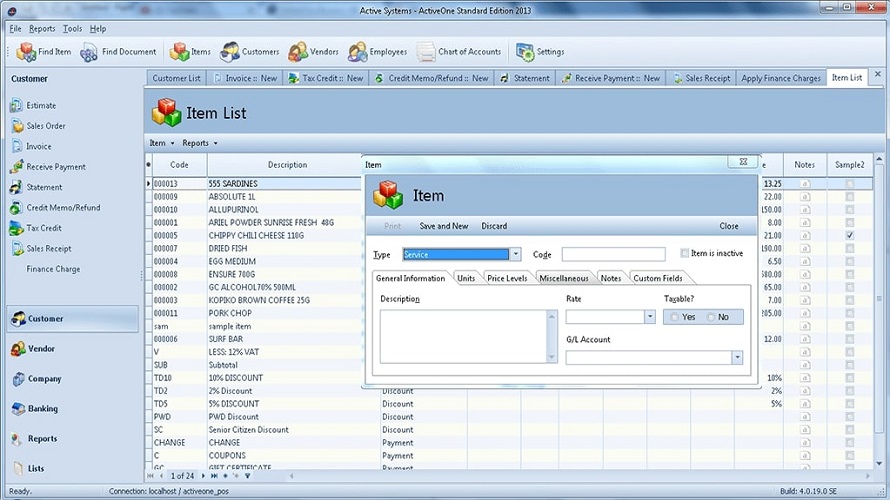Screen dimensions: 890x500
Task: Open the Settings toolbar icon
Action: coord(540,52)
